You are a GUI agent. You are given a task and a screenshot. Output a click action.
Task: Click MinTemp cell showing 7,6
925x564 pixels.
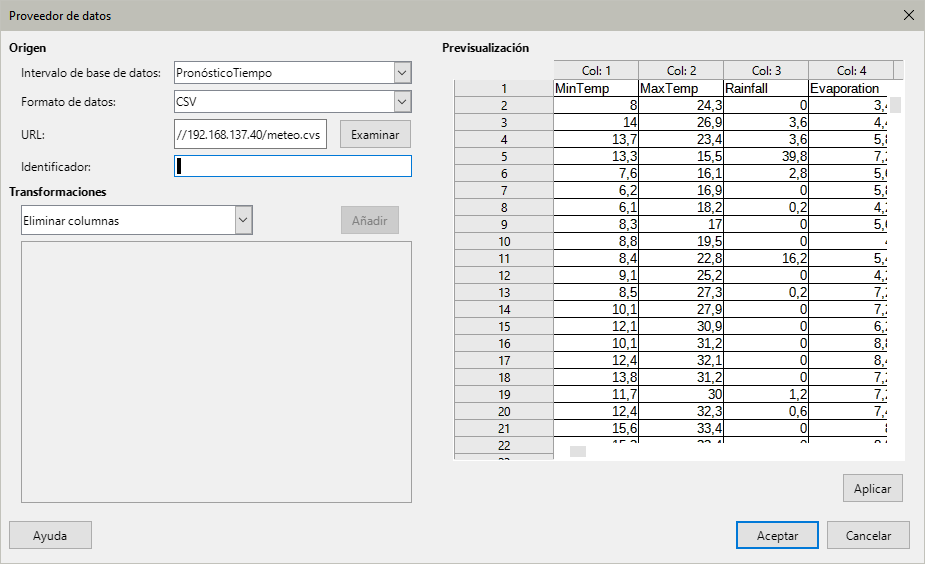click(x=596, y=173)
